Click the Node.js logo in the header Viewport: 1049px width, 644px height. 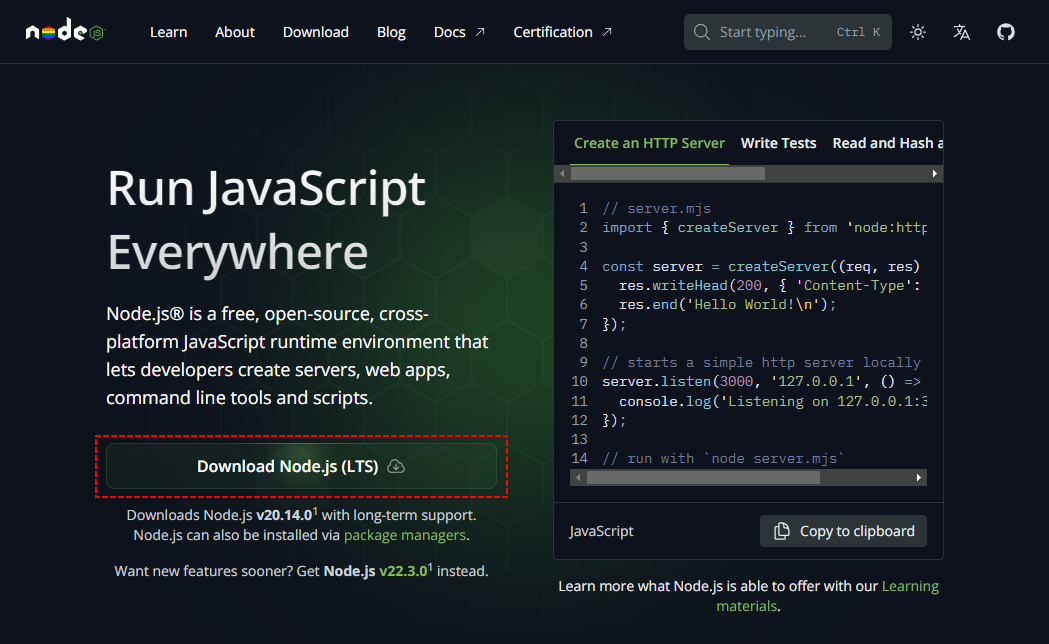click(65, 31)
